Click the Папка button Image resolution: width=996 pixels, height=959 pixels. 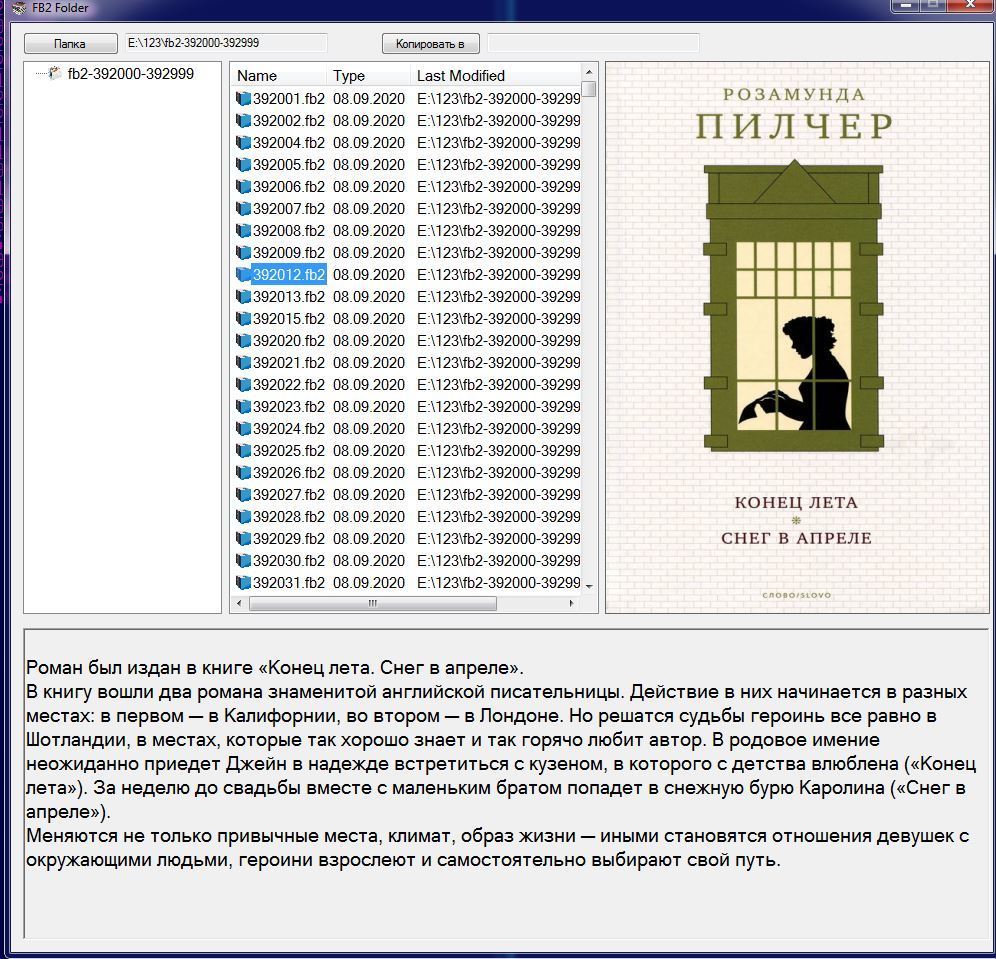coord(71,44)
